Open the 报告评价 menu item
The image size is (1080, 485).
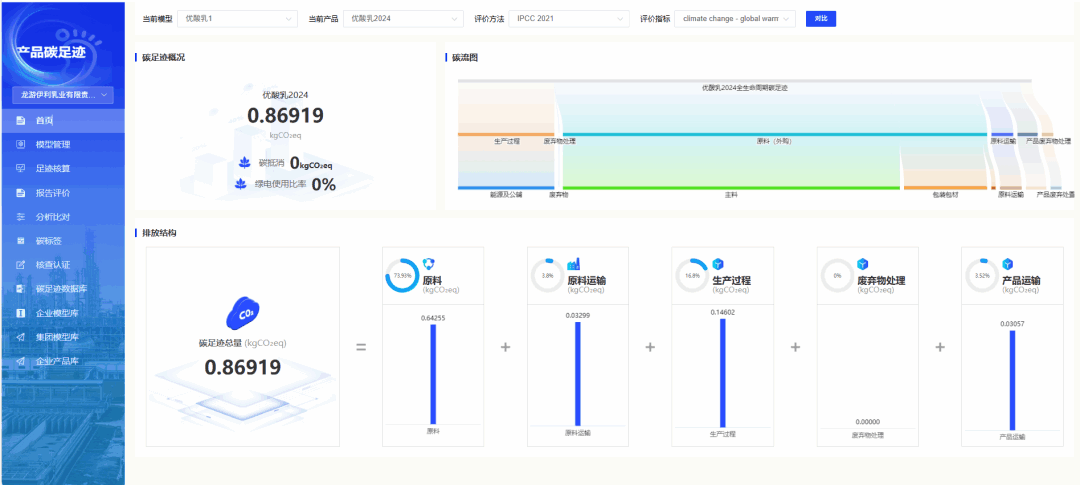point(63,193)
